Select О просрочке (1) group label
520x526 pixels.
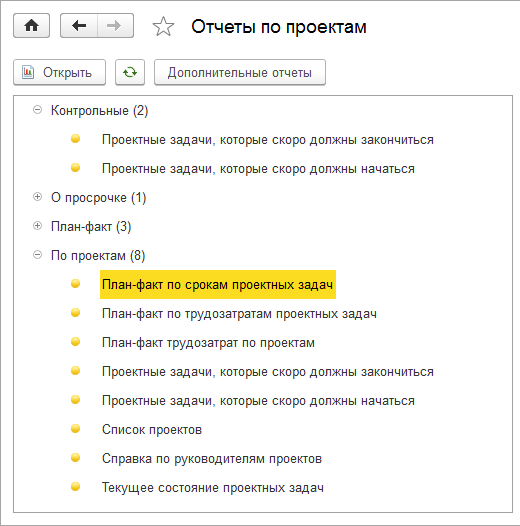click(x=99, y=198)
